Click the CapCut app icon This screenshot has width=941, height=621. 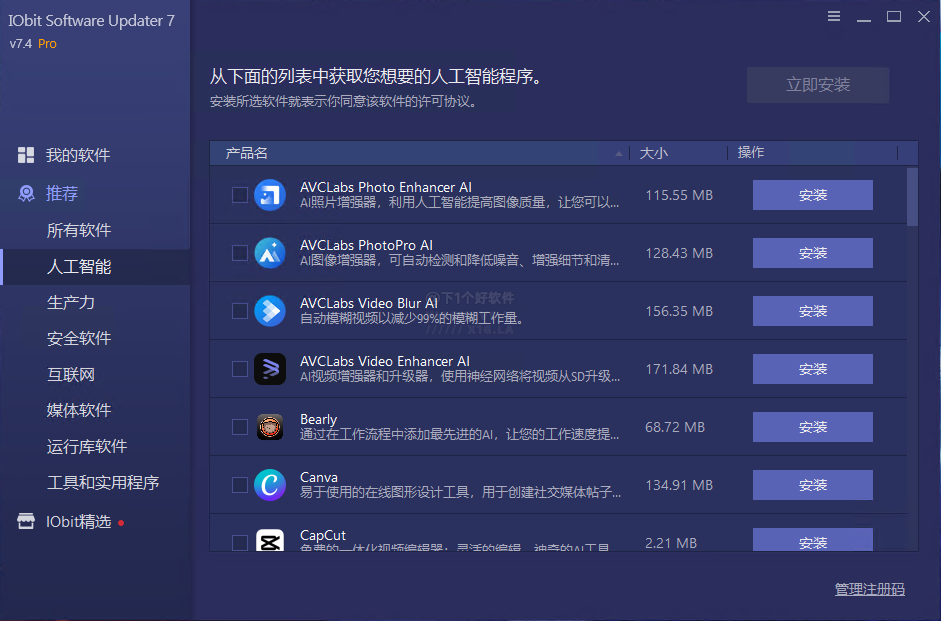point(269,540)
